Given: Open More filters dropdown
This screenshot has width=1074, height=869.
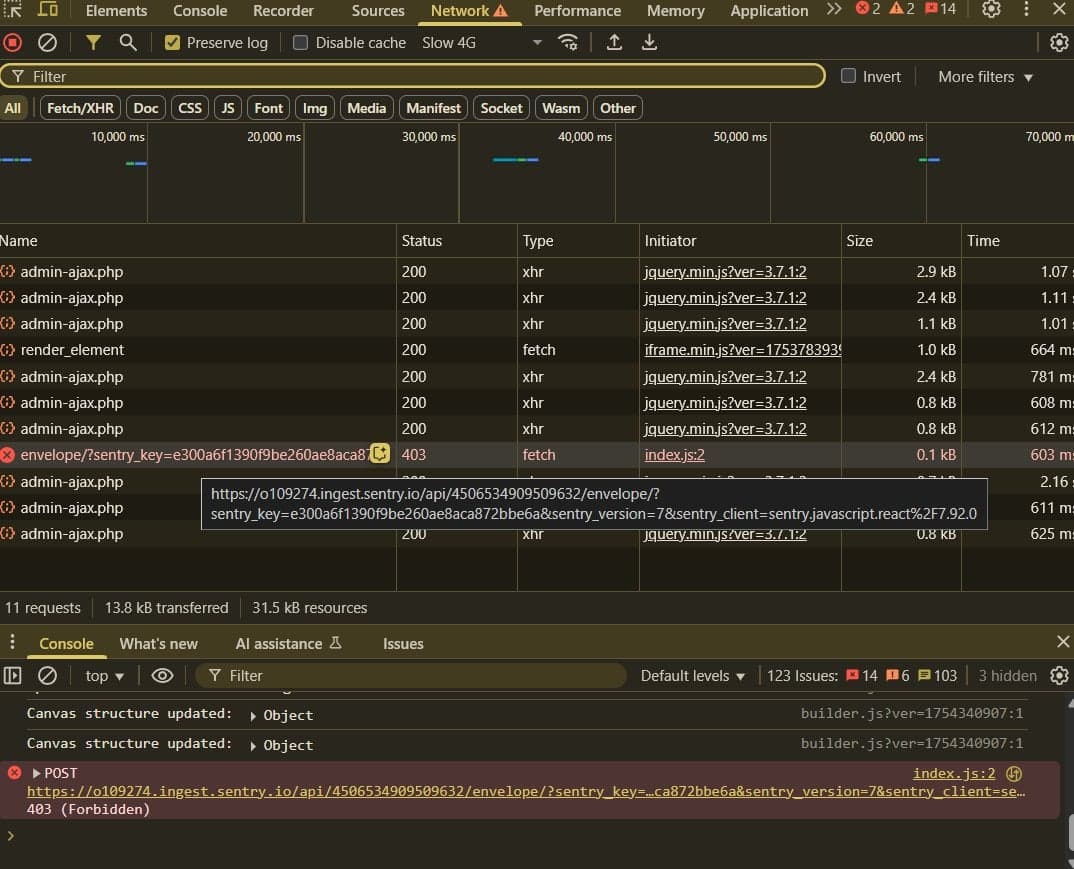Looking at the screenshot, I should tap(985, 77).
